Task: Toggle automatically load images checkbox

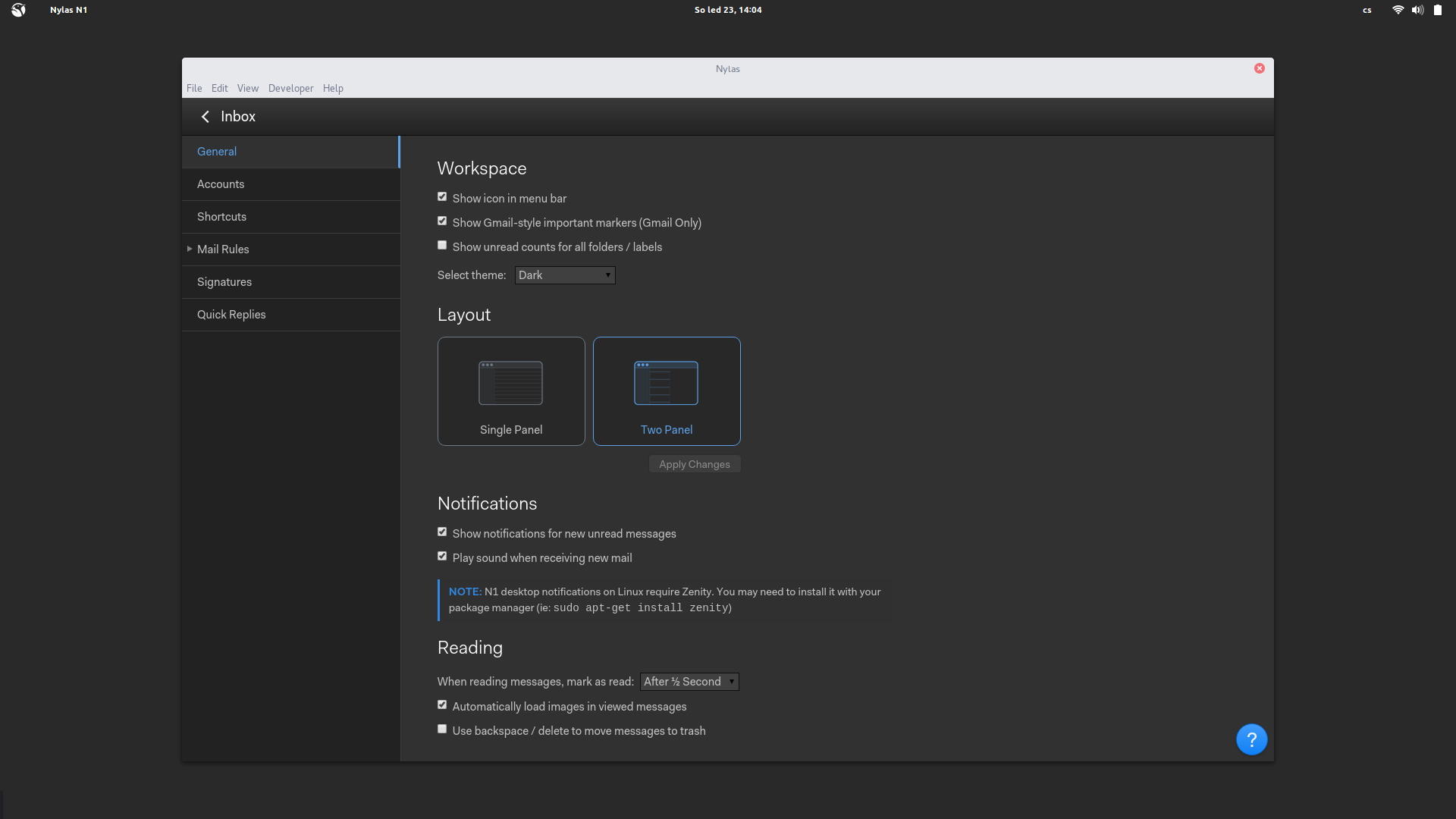Action: (x=442, y=705)
